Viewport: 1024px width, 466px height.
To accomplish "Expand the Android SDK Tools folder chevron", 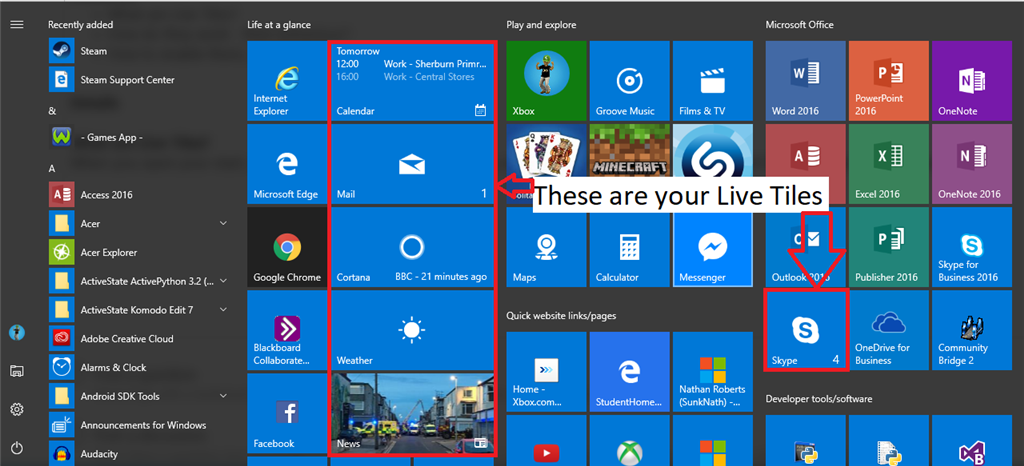I will pyautogui.click(x=223, y=396).
